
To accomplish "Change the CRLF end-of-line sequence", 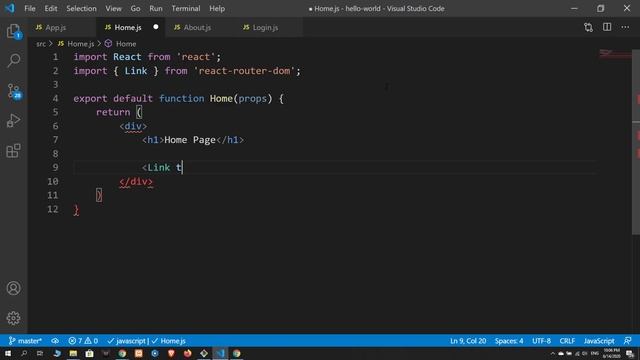I will point(567,341).
